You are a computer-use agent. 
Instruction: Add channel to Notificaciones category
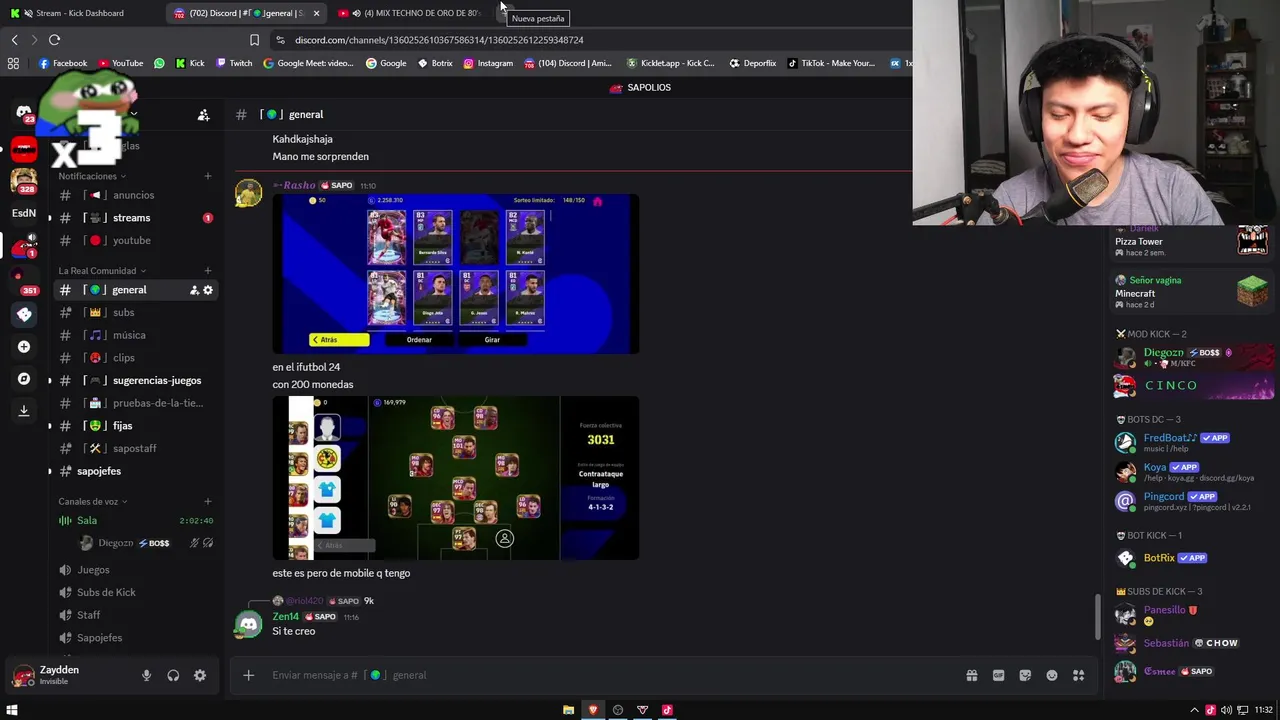pos(208,176)
